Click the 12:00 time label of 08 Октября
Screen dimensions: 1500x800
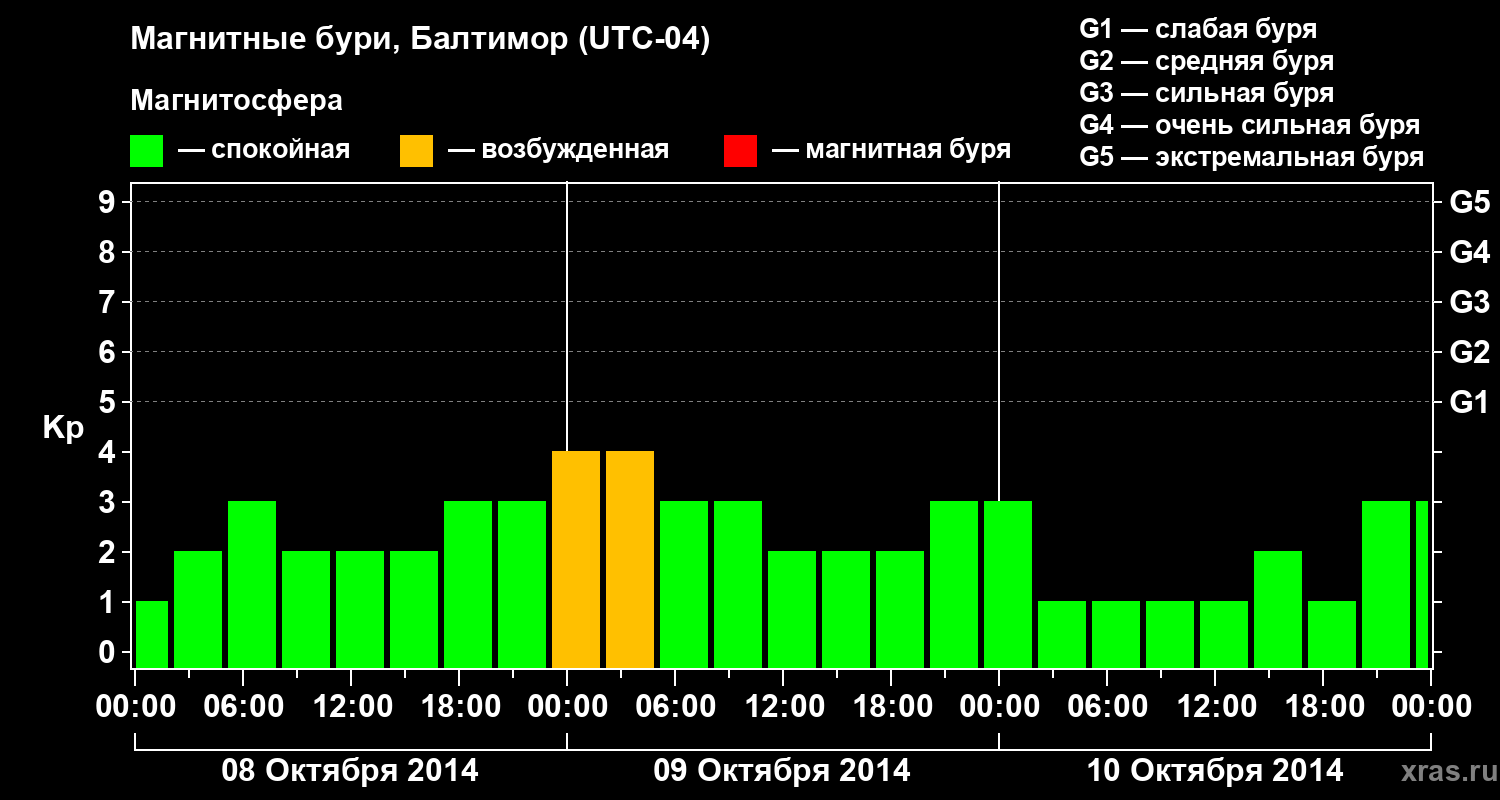(x=351, y=707)
